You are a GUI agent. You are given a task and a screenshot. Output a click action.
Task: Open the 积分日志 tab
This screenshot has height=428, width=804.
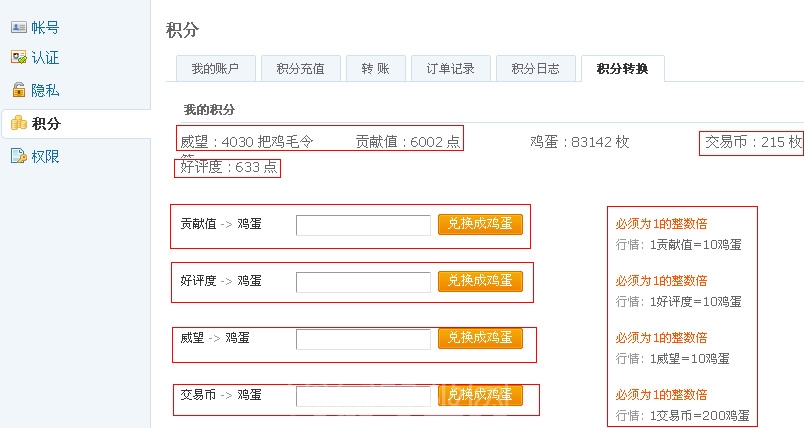click(x=536, y=69)
